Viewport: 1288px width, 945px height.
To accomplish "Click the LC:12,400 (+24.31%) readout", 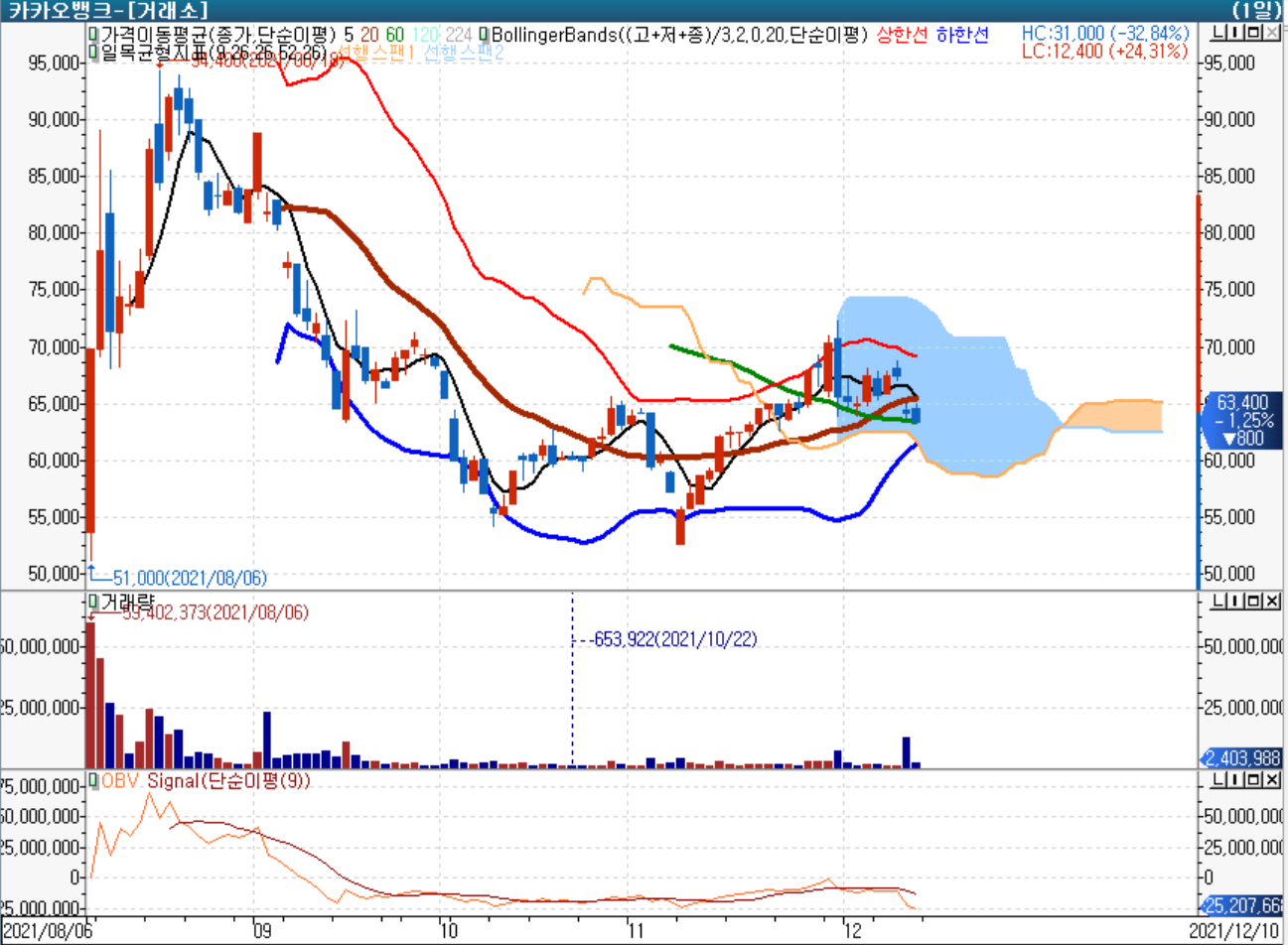I will click(1104, 51).
